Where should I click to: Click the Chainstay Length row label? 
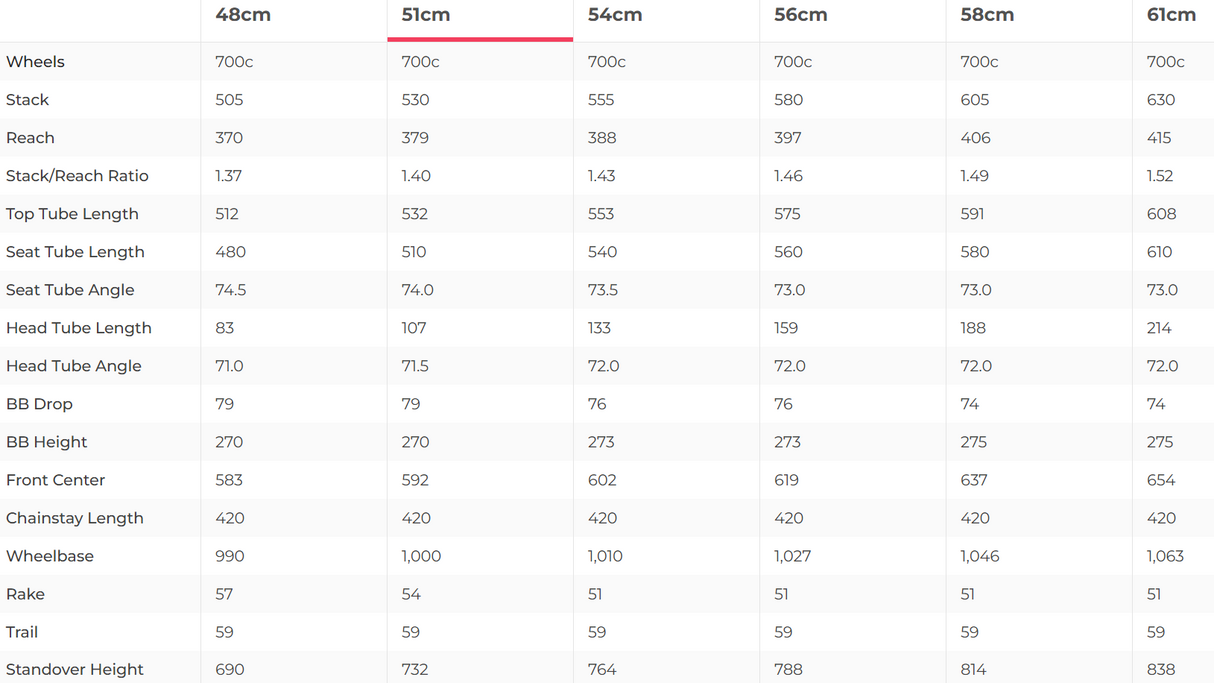click(75, 518)
